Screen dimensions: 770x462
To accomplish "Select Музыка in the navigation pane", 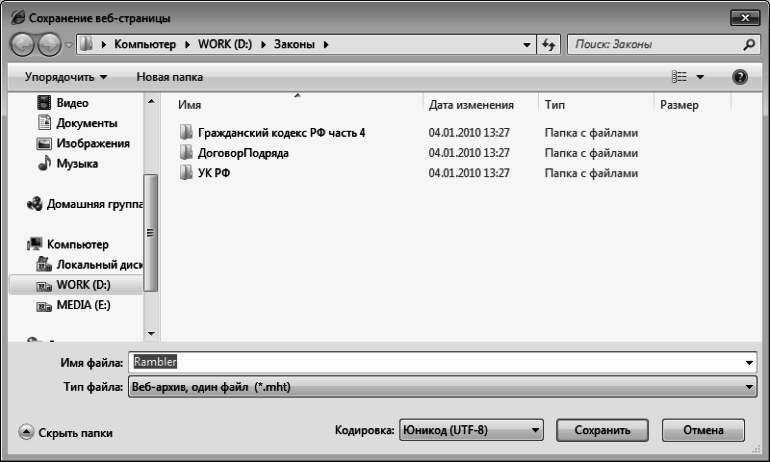I will pos(77,163).
